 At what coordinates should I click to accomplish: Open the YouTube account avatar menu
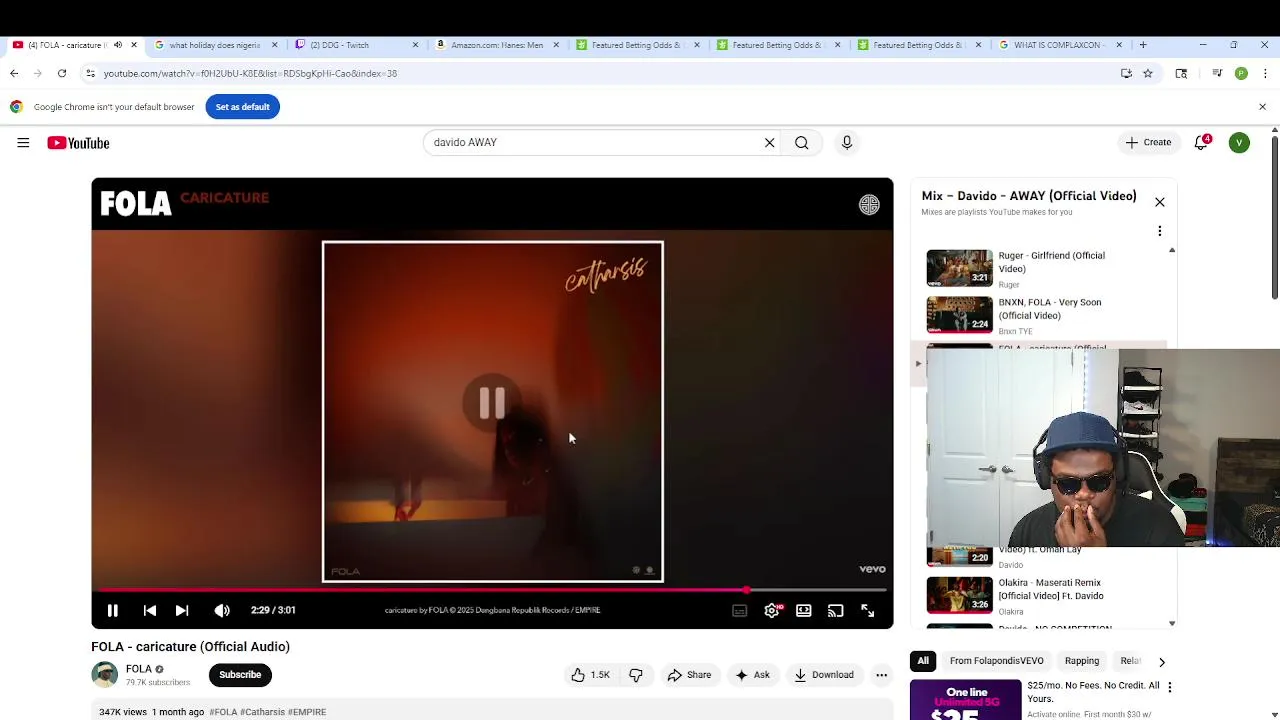click(1239, 143)
